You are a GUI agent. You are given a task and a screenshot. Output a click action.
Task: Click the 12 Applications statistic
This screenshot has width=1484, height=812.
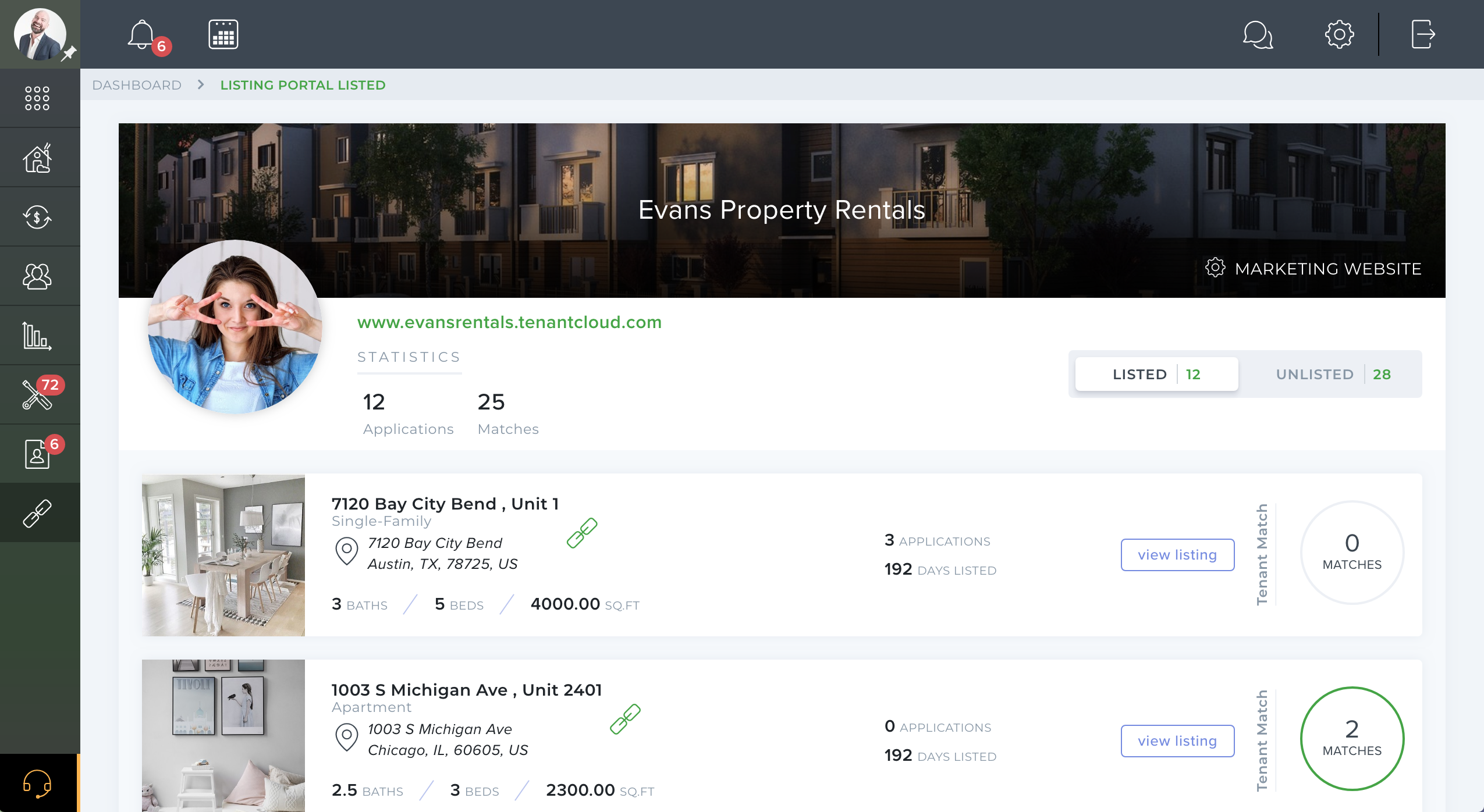click(x=408, y=414)
